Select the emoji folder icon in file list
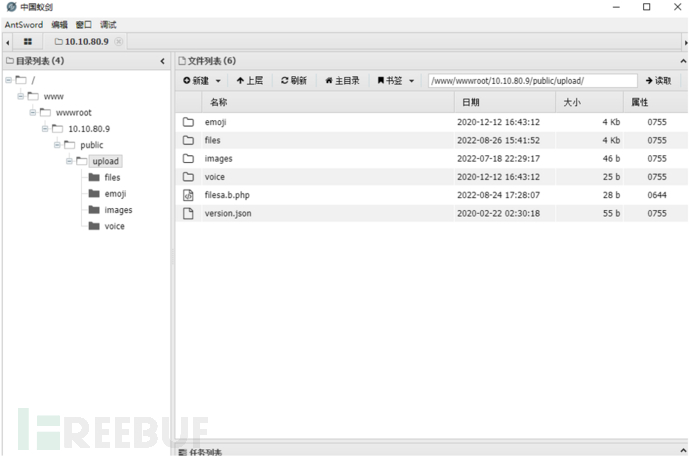The height and width of the screenshot is (457, 690). (188, 122)
